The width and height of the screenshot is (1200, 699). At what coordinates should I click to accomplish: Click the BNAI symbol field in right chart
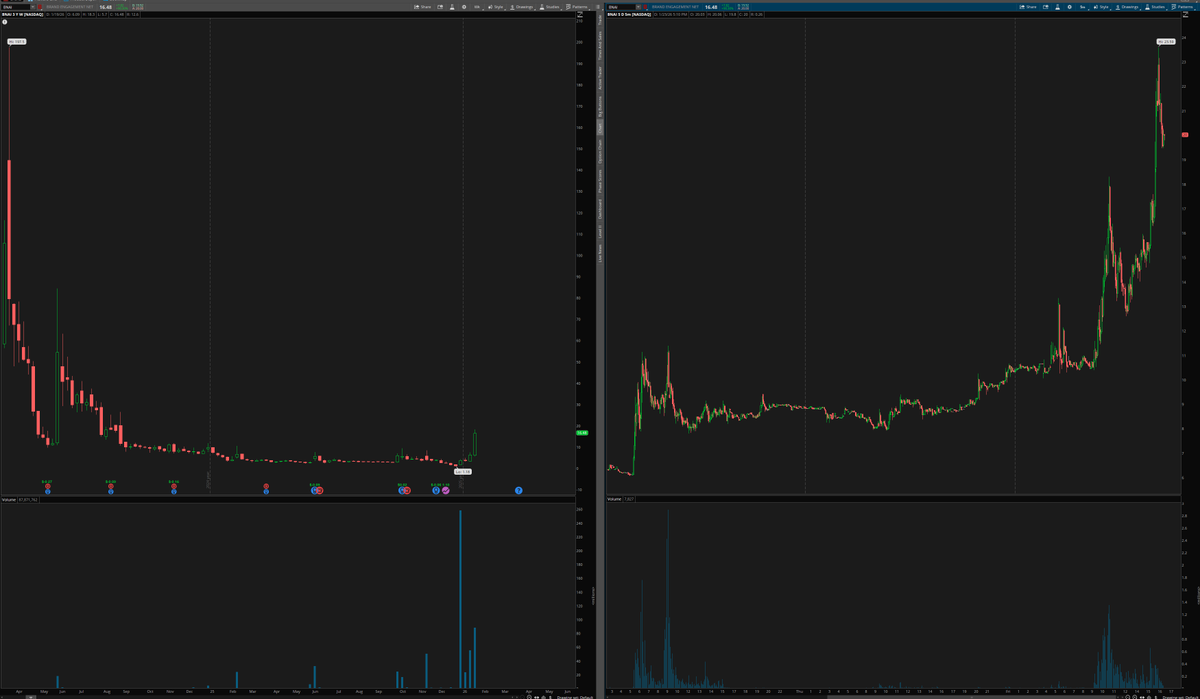pyautogui.click(x=621, y=7)
